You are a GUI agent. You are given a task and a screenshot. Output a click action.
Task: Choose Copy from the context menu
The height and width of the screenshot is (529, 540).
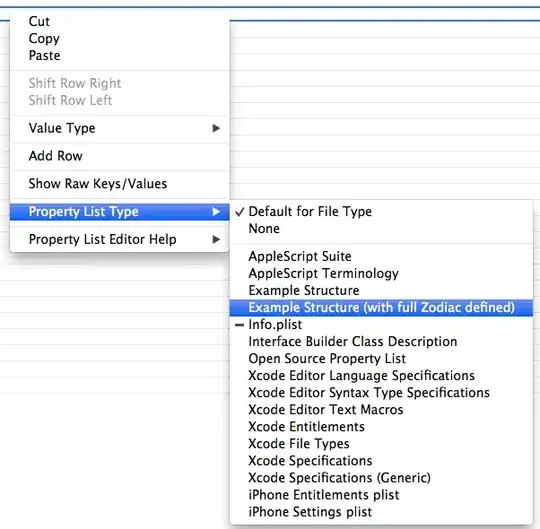[x=120, y=39]
